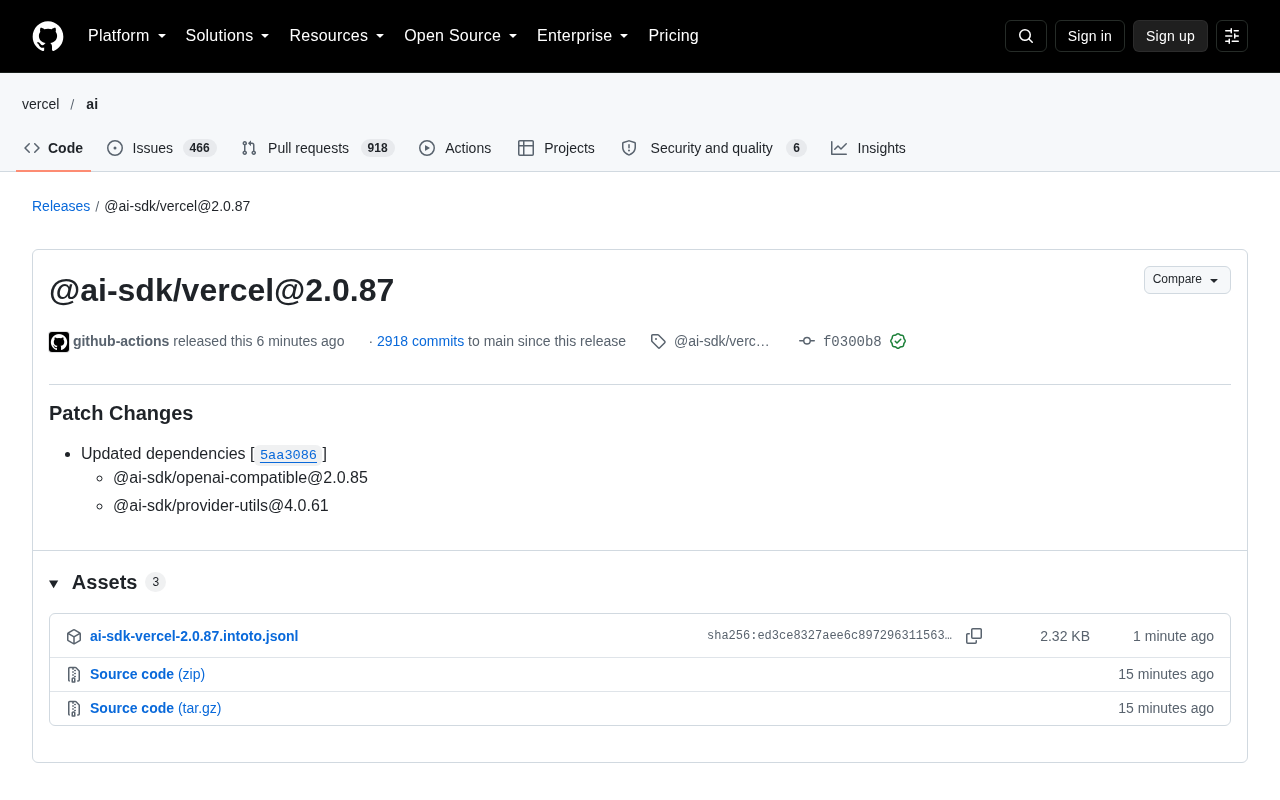Click @ai-sdk/provider-utils@4.0.61 list item

tap(221, 506)
